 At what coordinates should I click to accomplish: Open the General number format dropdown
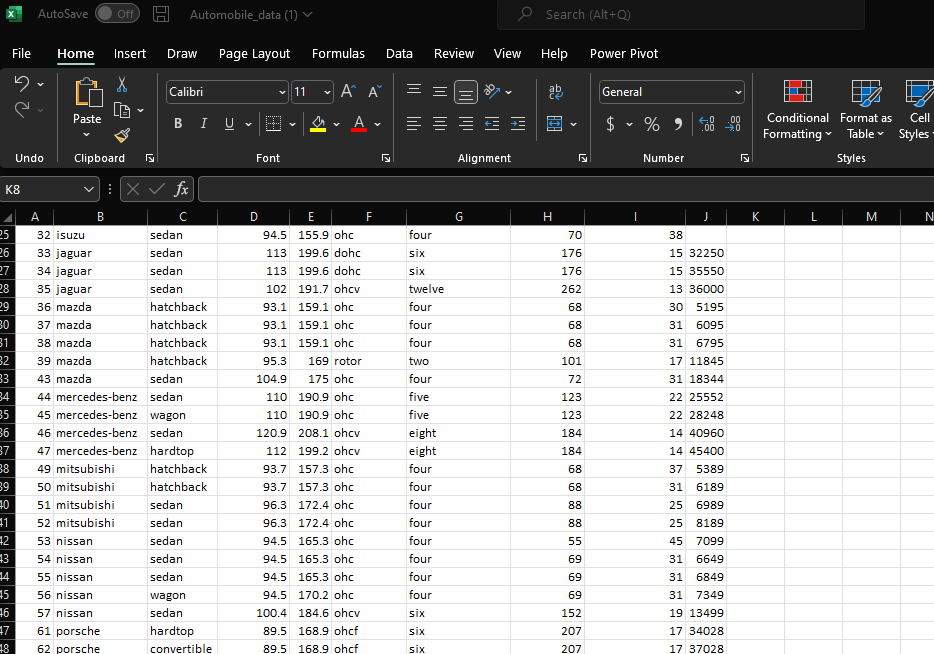point(671,91)
